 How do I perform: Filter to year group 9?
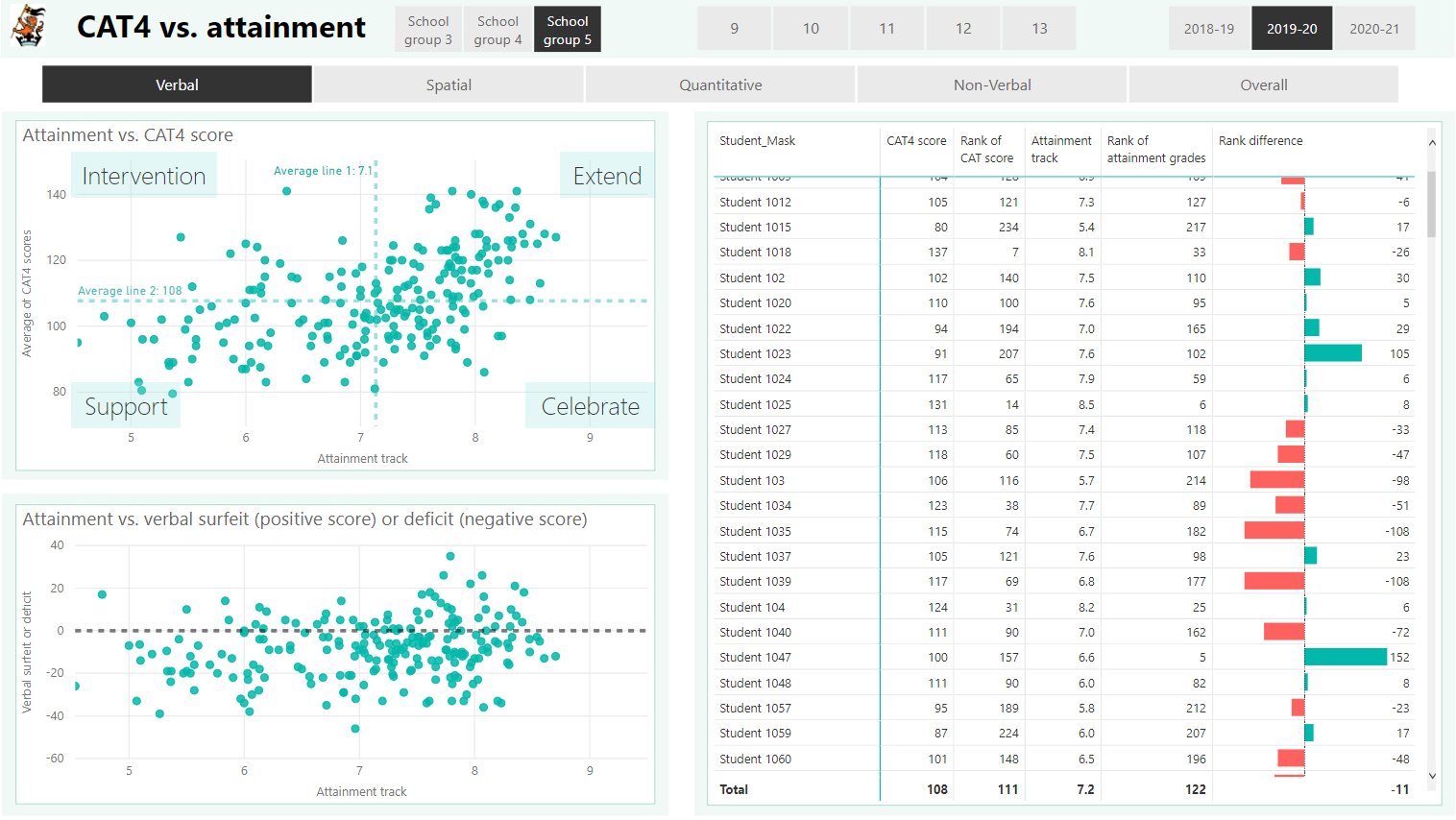pyautogui.click(x=734, y=28)
